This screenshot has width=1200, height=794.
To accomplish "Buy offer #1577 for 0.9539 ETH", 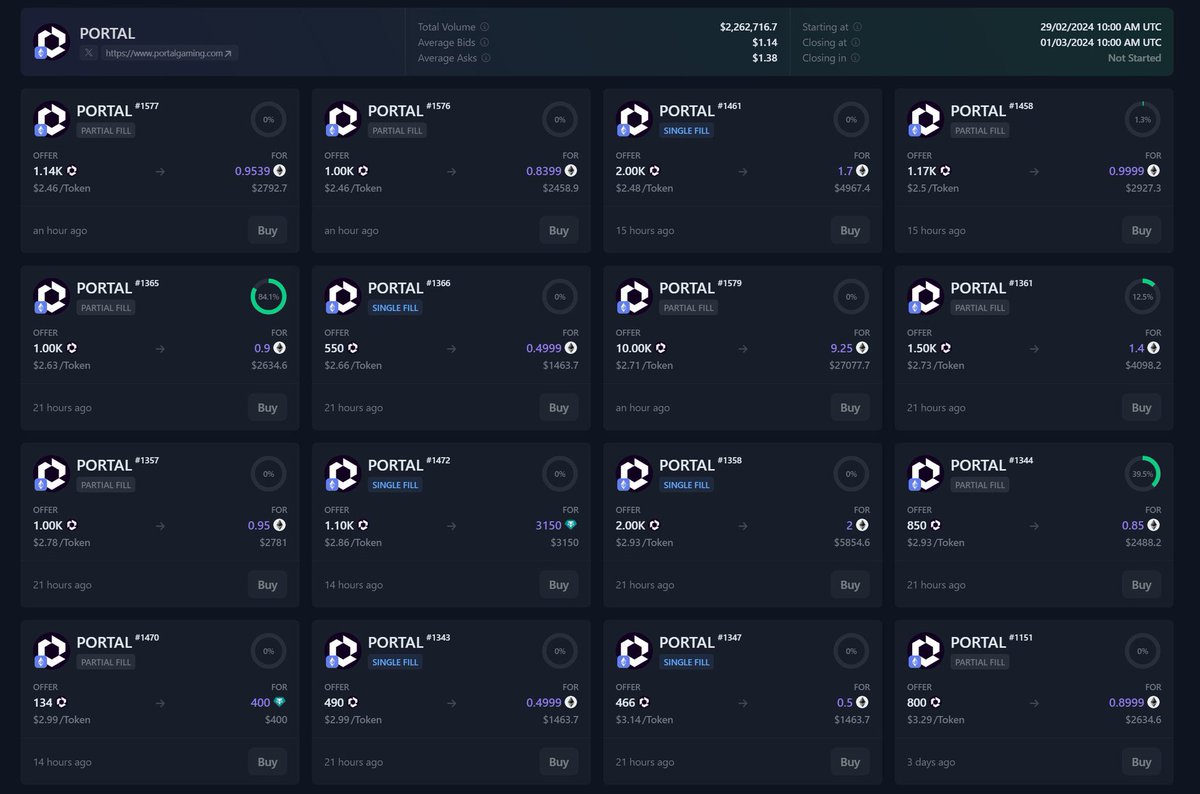I will pyautogui.click(x=268, y=230).
